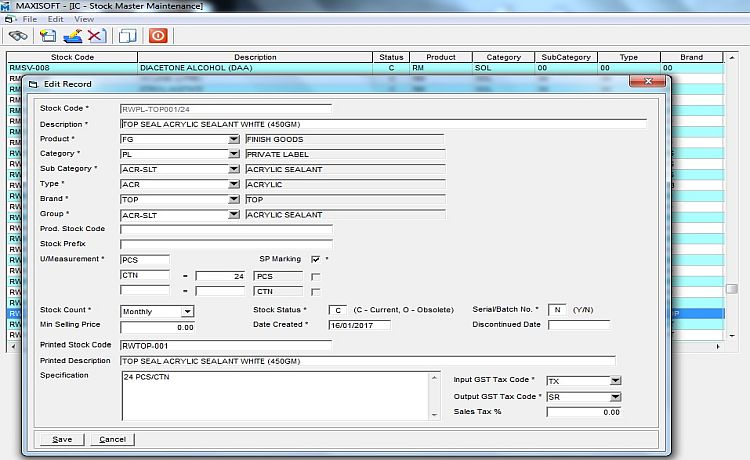Open the File menu
Screen dimensions: 750x460
(x=30, y=19)
